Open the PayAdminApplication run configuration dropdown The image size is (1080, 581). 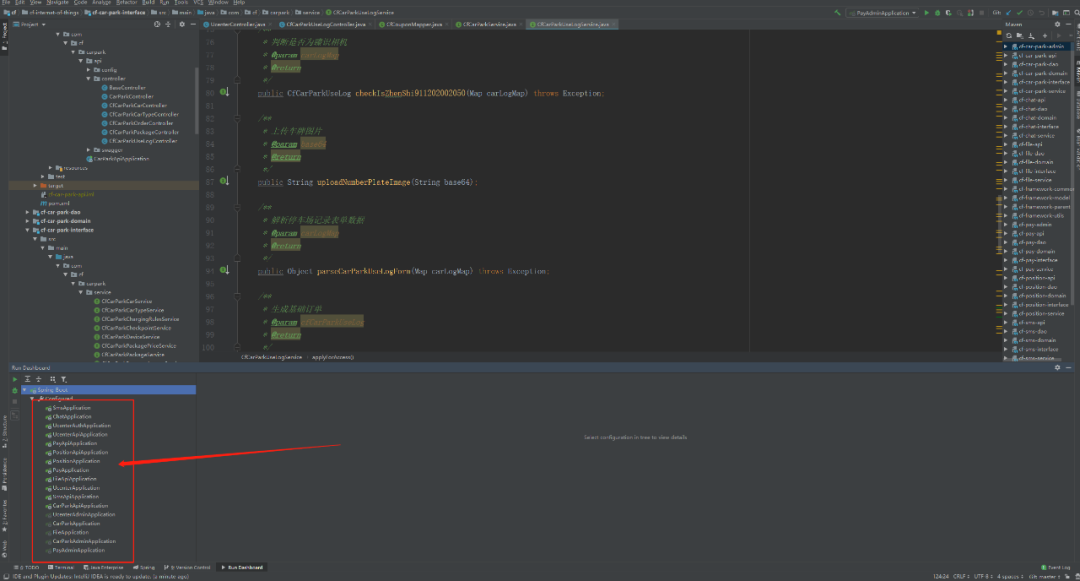[x=884, y=13]
